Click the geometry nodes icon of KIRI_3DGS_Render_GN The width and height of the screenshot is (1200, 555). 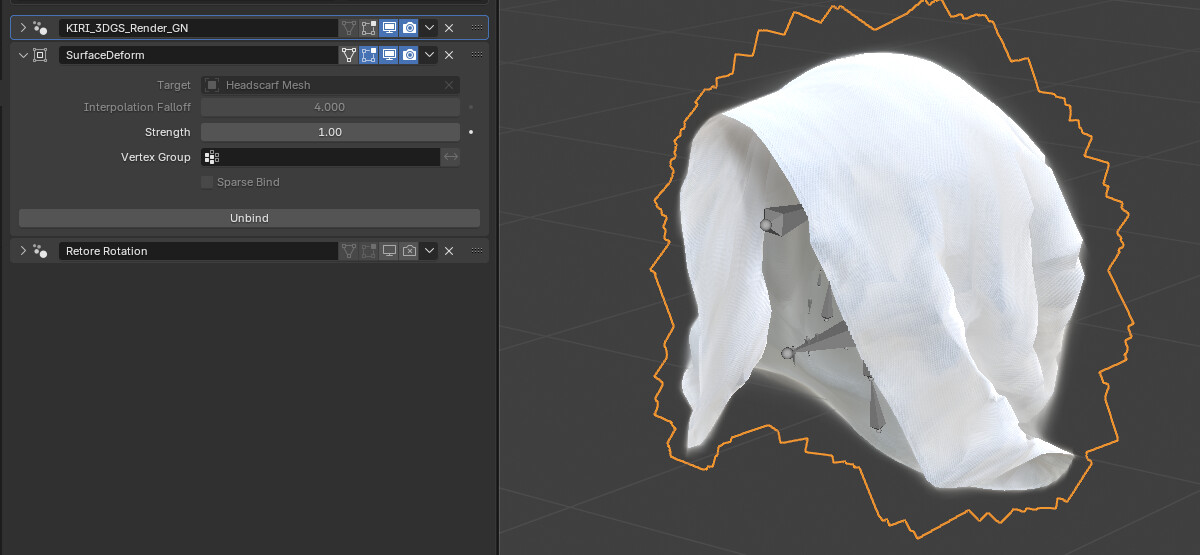41,28
